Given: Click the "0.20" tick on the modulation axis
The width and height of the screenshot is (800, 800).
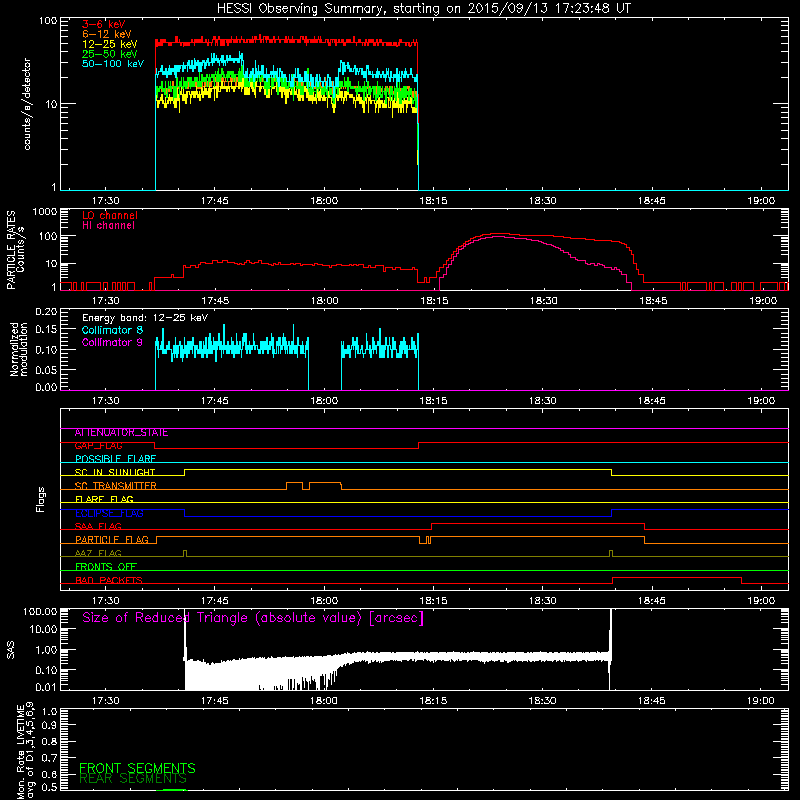Looking at the screenshot, I should click(46, 312).
